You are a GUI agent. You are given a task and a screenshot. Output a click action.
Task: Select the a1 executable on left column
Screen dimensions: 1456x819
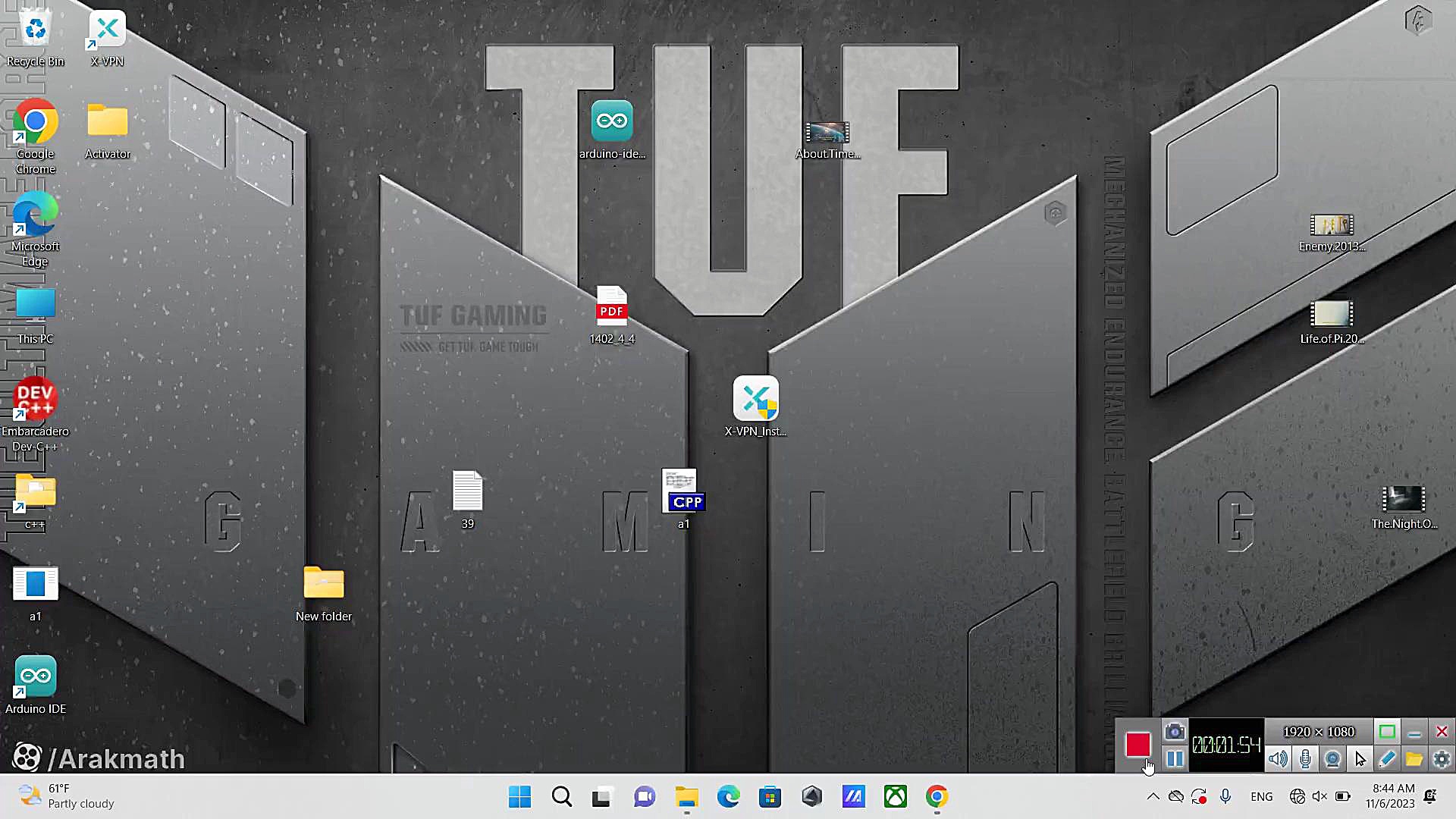(x=35, y=595)
